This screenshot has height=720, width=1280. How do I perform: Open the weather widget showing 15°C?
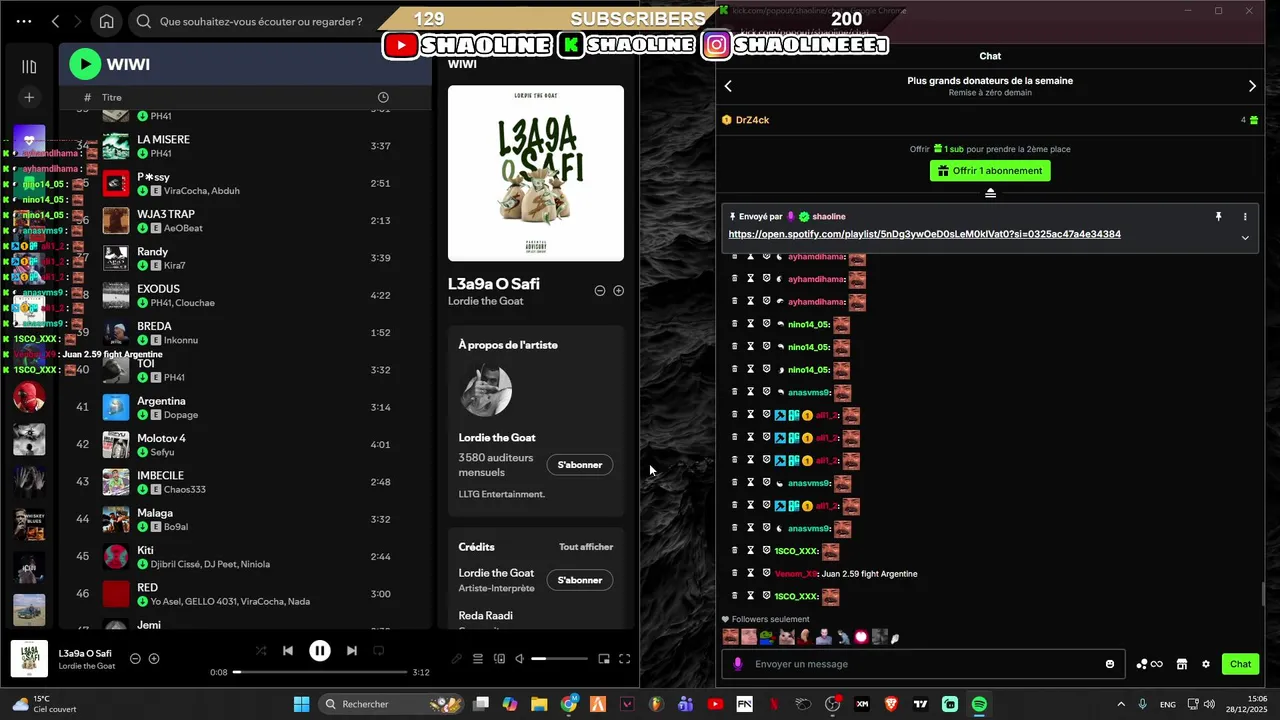pos(45,704)
